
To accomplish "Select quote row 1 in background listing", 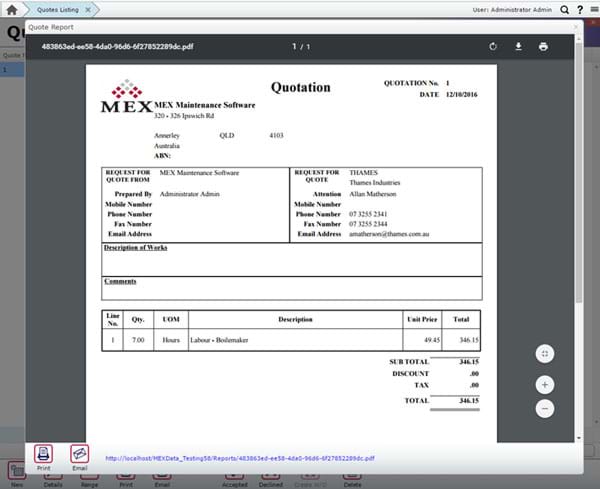I will (12, 70).
